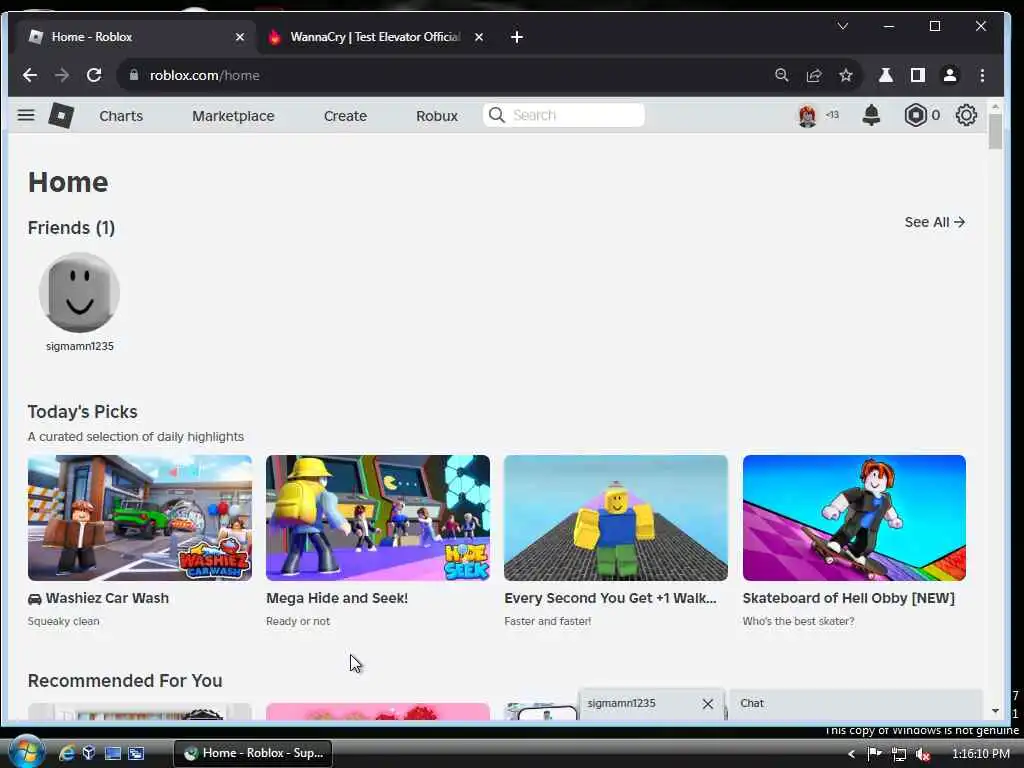Open Chrome profile account icon
1024x768 pixels.
(x=950, y=75)
